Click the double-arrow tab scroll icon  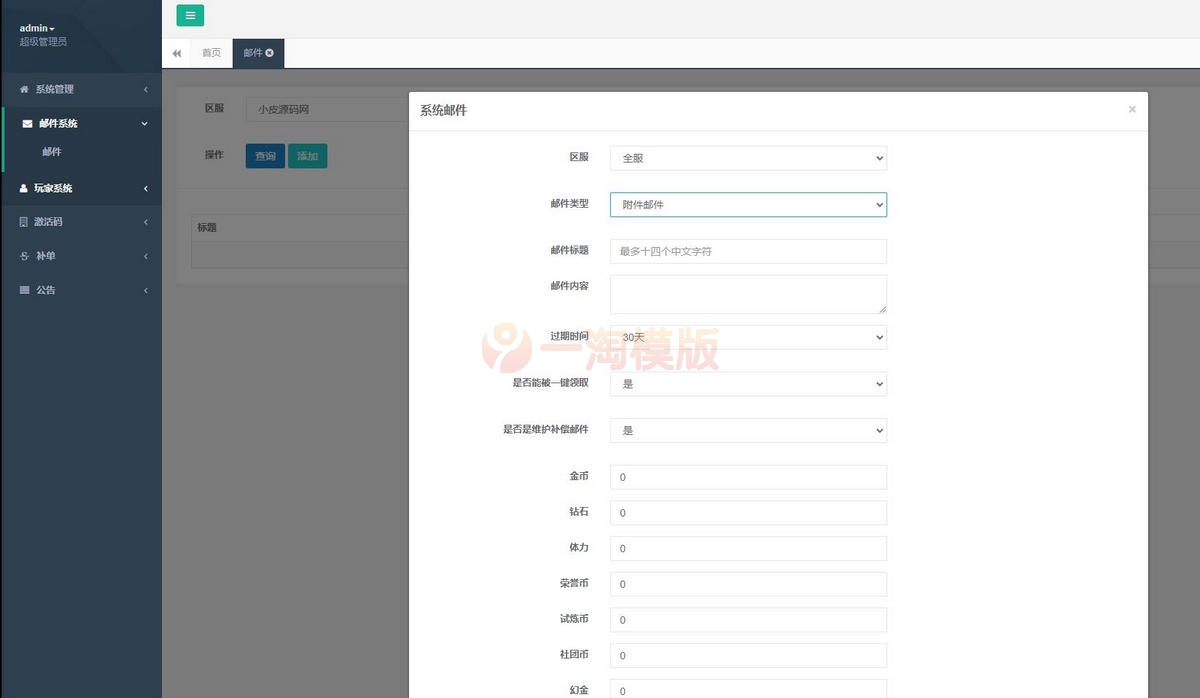[x=176, y=53]
